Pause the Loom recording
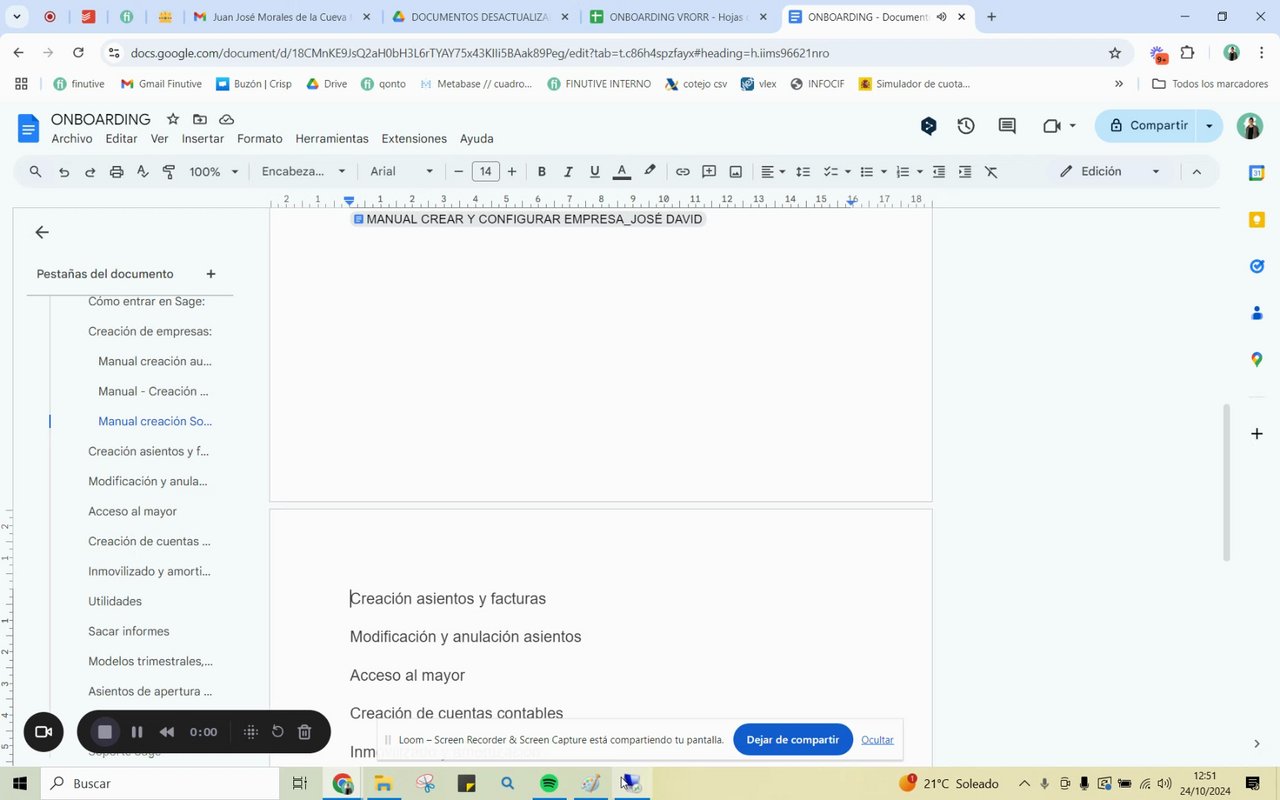Viewport: 1280px width, 800px height. (x=137, y=732)
